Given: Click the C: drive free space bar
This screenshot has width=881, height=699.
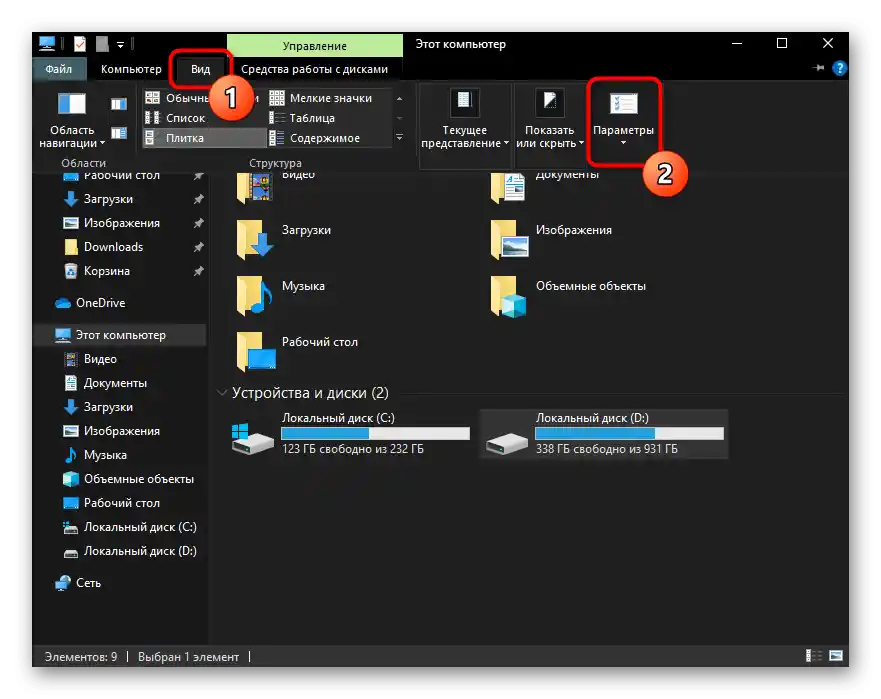Looking at the screenshot, I should point(375,433).
